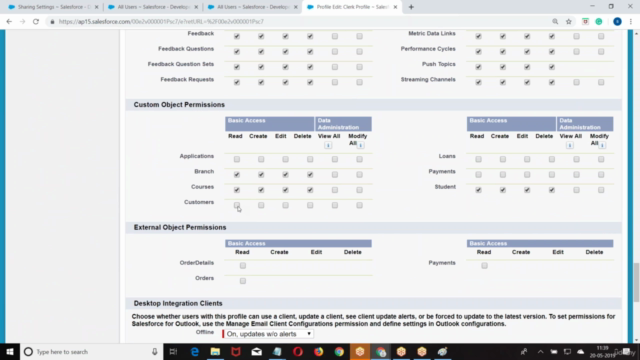Click right table's View All info icon
640x360 pixels.
tap(570, 145)
